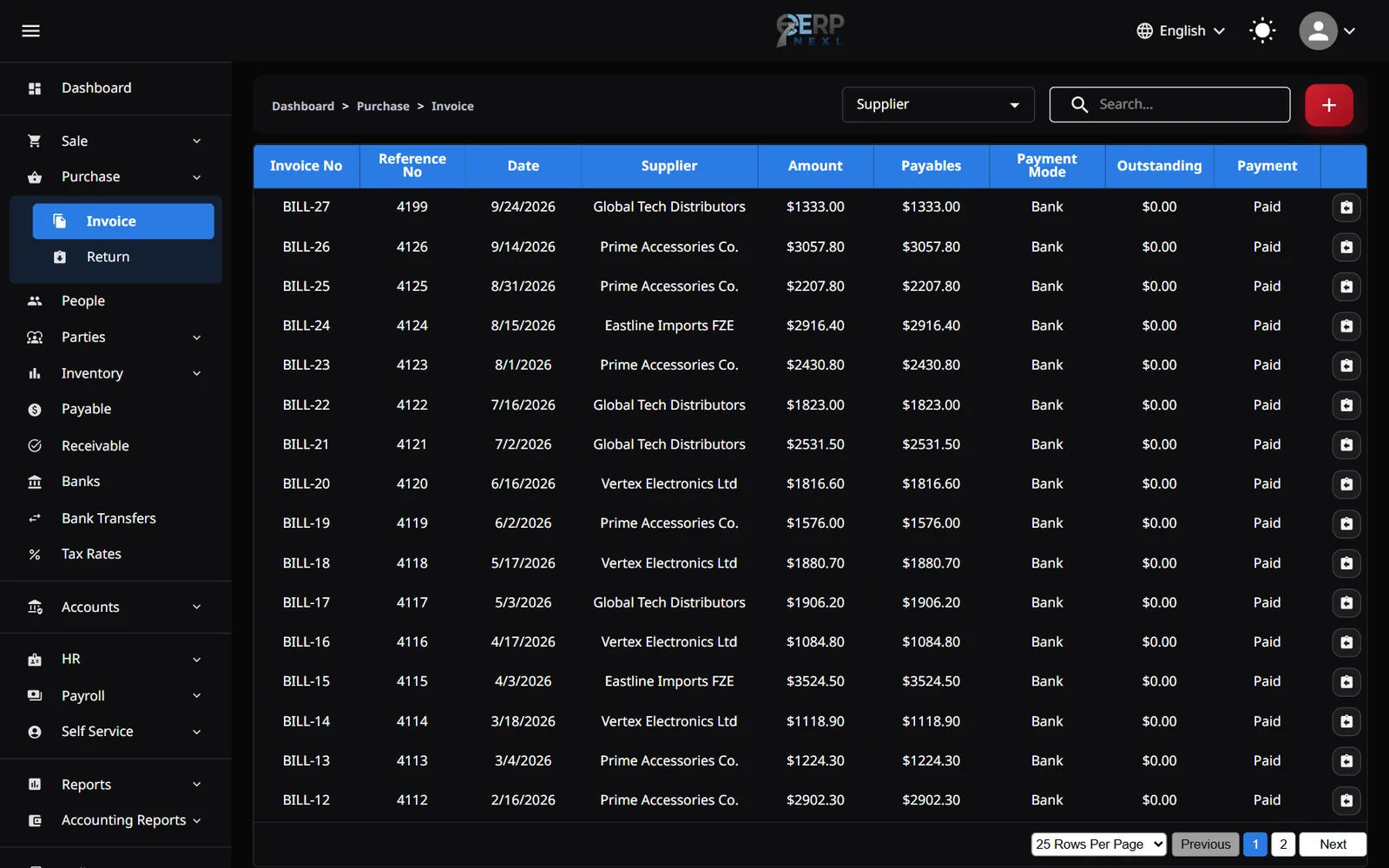Viewport: 1389px width, 868px height.
Task: Click the Accounts icon in sidebar
Action: pyautogui.click(x=35, y=608)
